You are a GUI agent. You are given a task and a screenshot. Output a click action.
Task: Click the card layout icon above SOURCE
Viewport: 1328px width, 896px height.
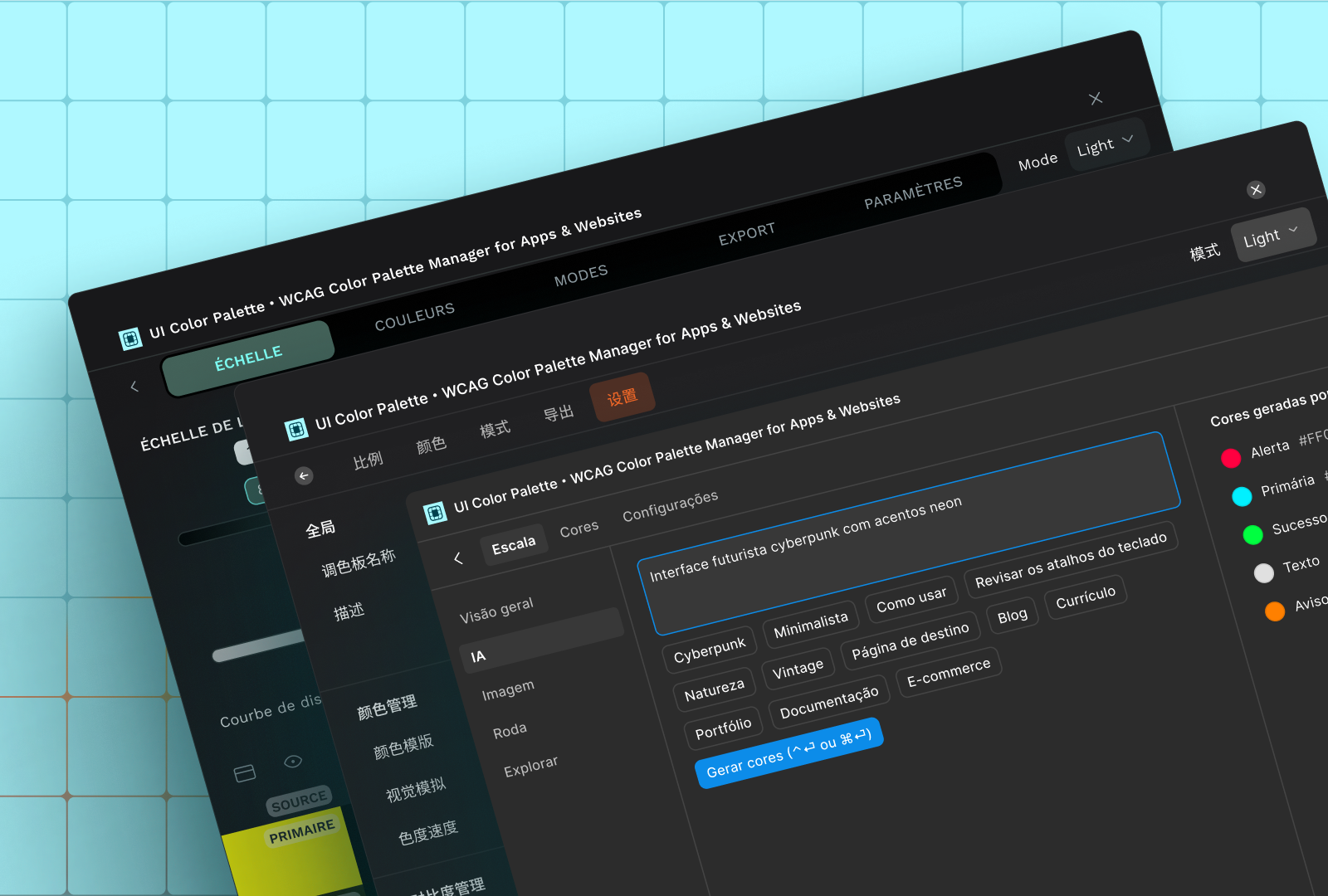245,773
